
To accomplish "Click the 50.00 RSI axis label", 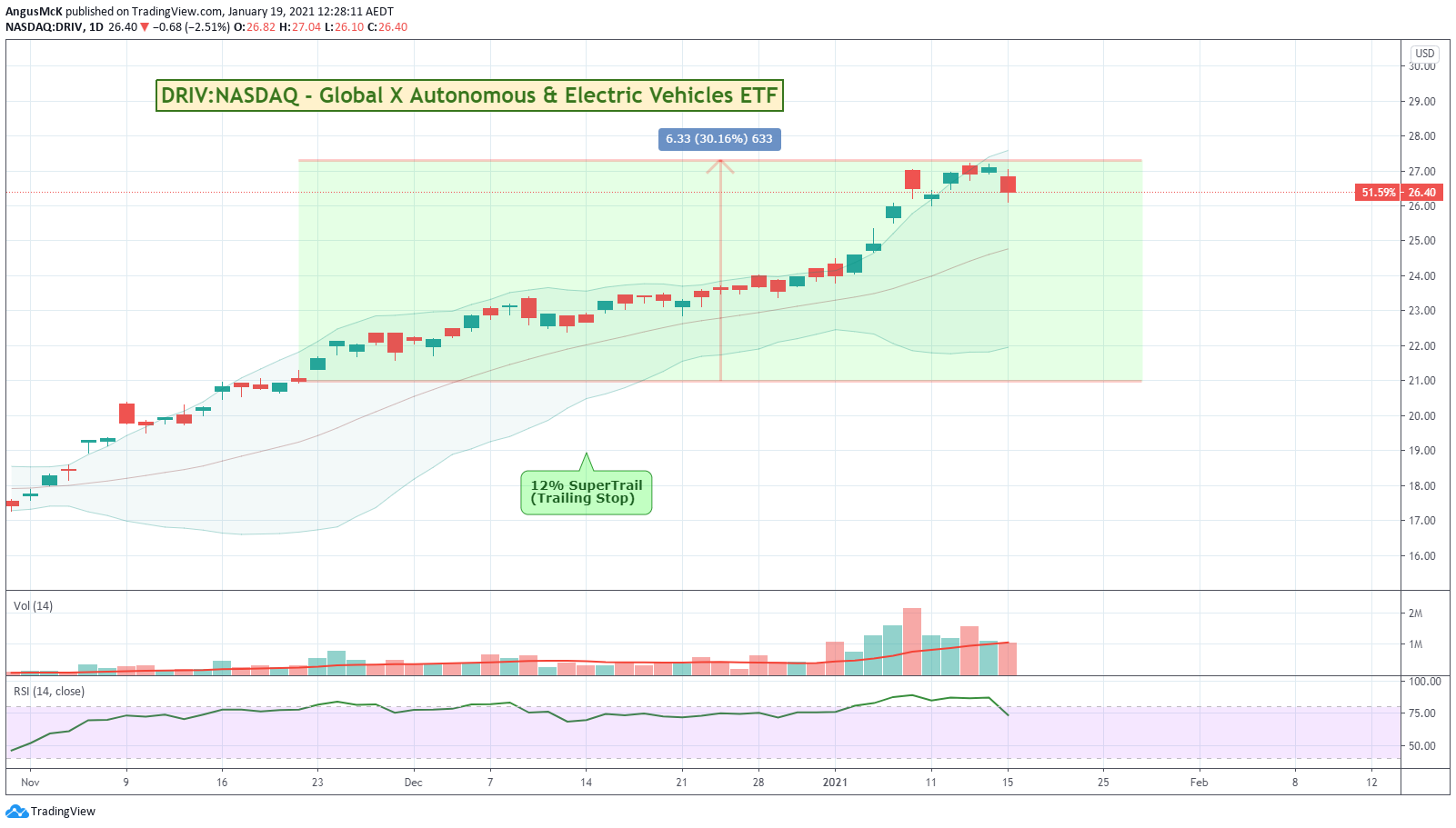I will [x=1422, y=746].
